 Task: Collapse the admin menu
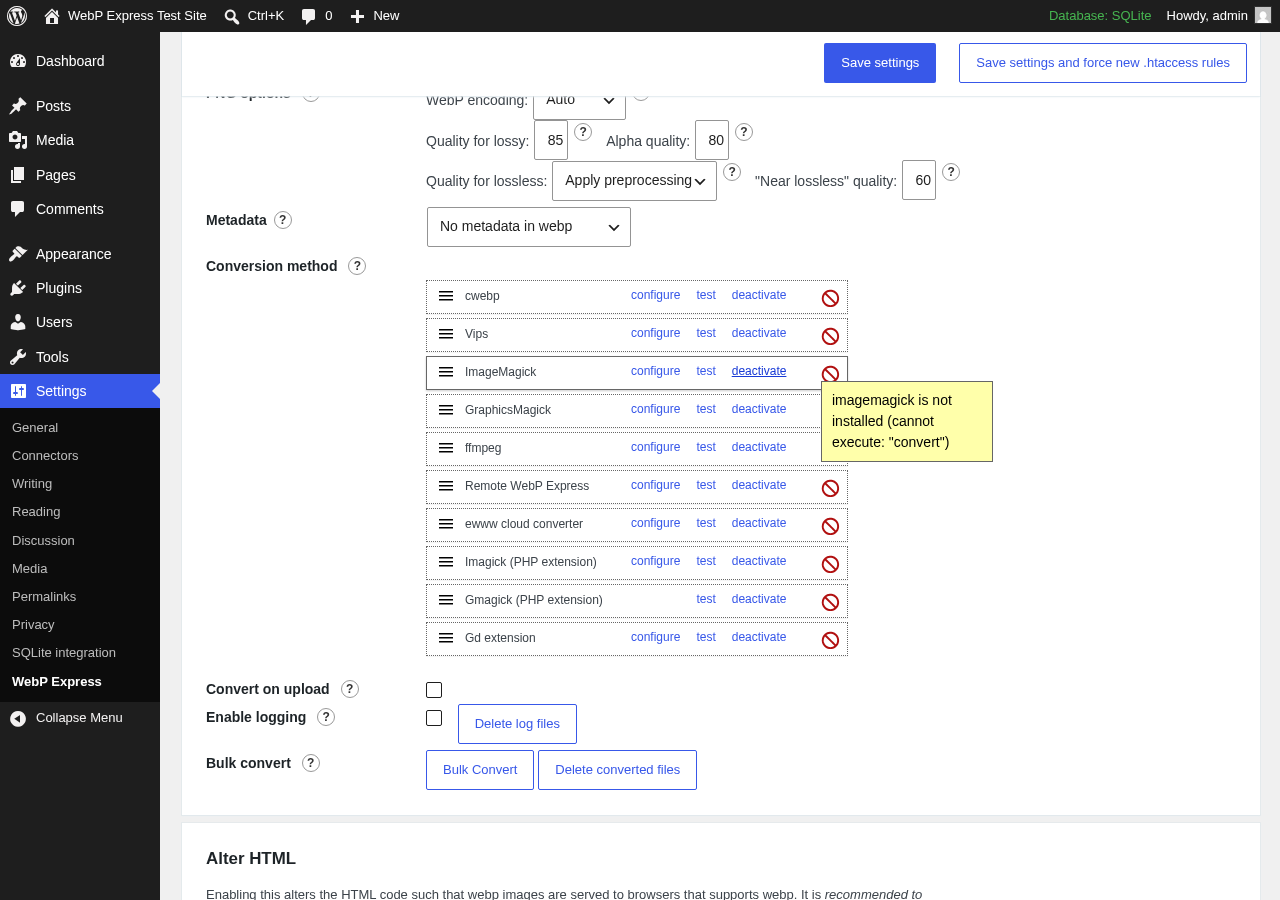(x=80, y=718)
